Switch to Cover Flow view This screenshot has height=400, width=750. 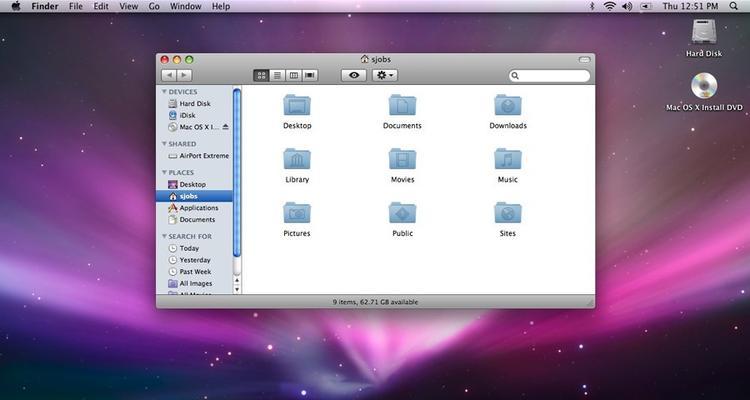[x=310, y=76]
